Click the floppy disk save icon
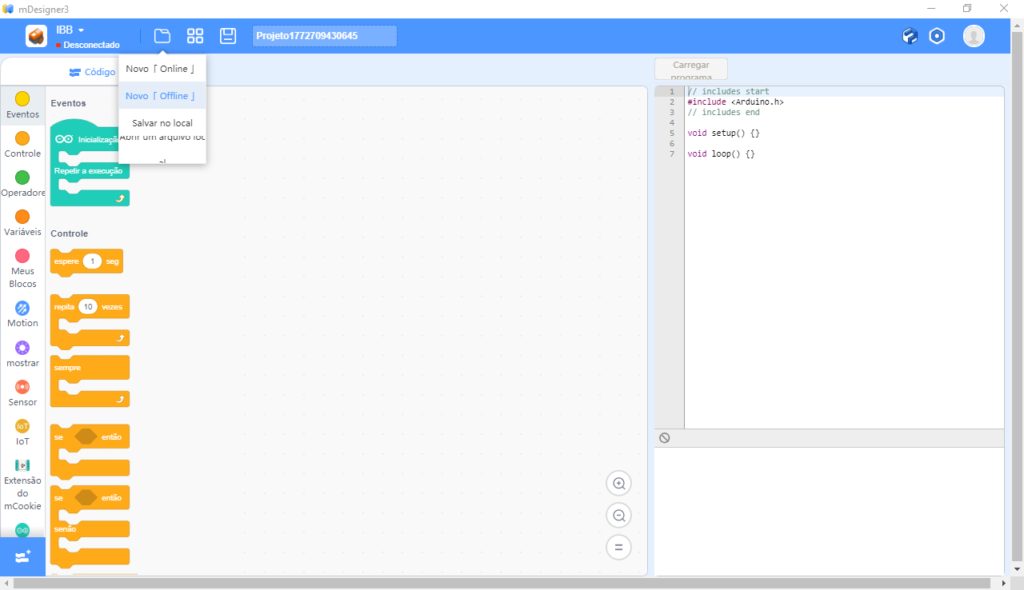Image resolution: width=1024 pixels, height=590 pixels. coord(228,36)
